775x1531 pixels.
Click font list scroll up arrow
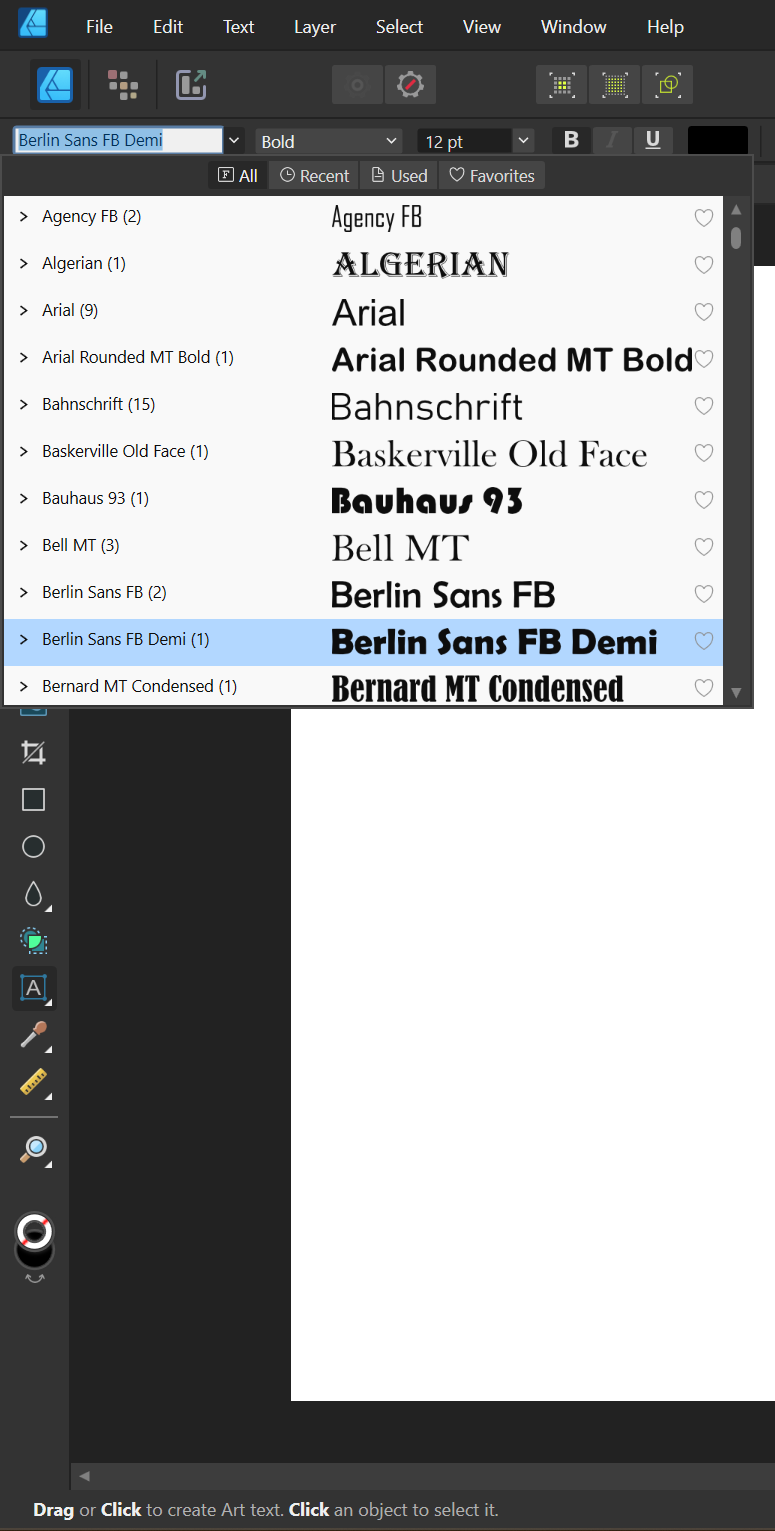[x=736, y=210]
